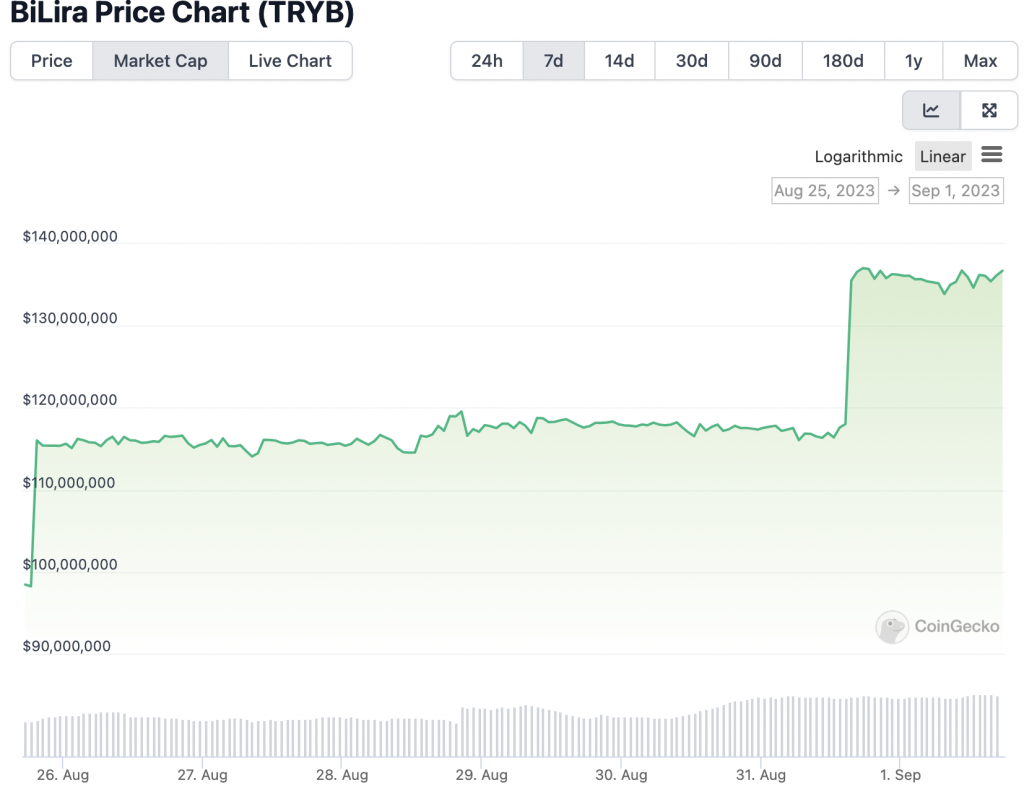1024x796 pixels.
Task: Set range to 90d
Action: 765,61
